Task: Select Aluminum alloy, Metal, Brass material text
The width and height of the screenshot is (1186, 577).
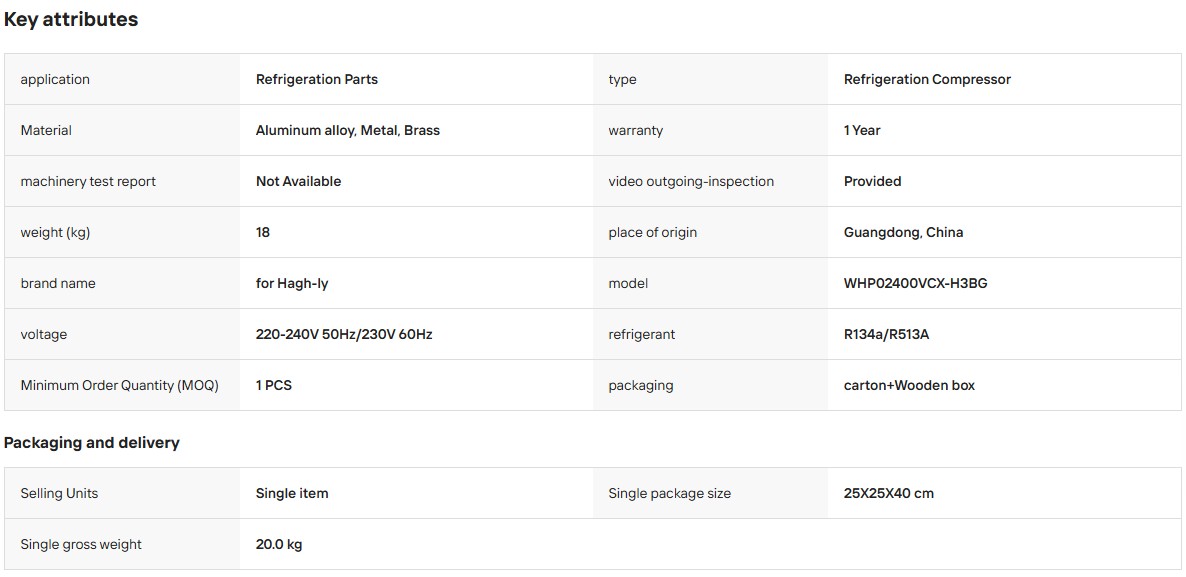Action: [x=348, y=130]
